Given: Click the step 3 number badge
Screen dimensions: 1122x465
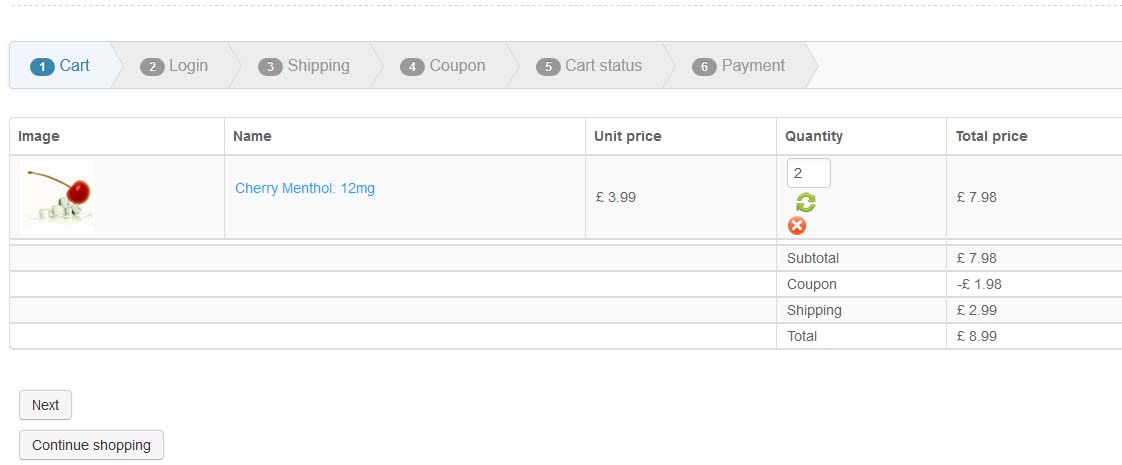Looking at the screenshot, I should (x=270, y=67).
